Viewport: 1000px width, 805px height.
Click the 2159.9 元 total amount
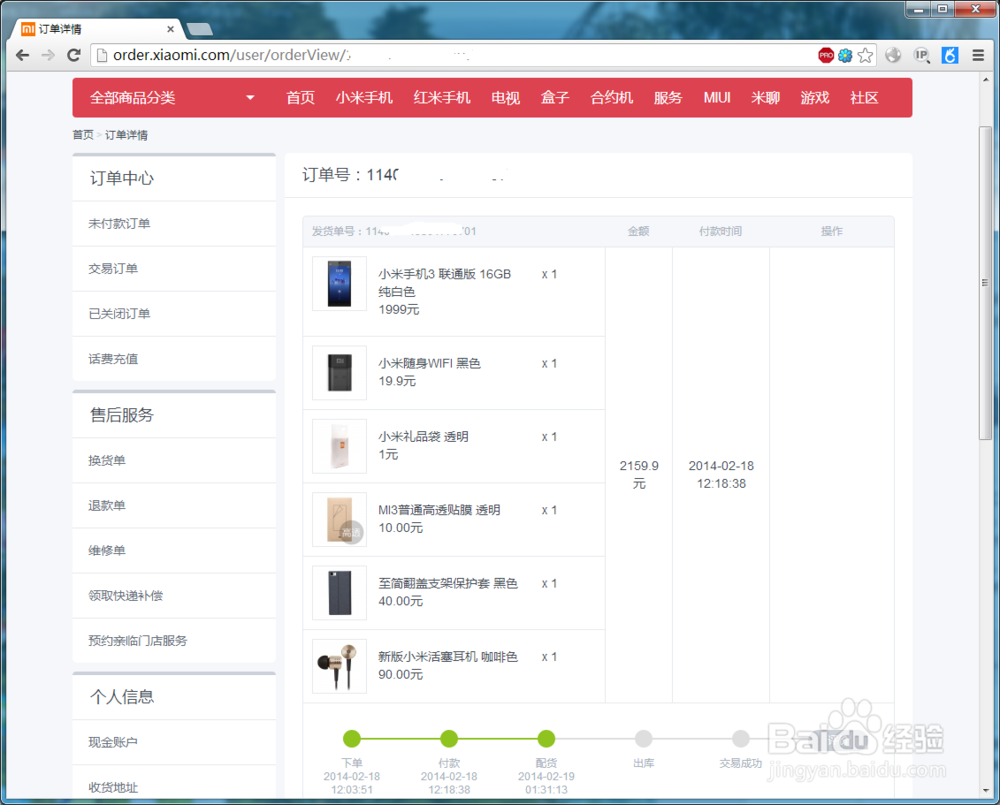pyautogui.click(x=639, y=475)
